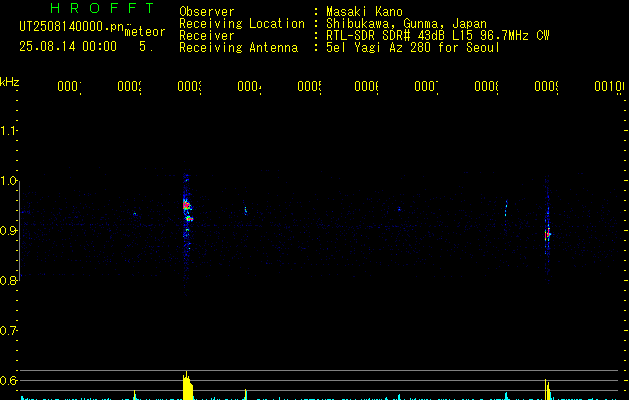Viewport: 629px width, 400px height.
Task: Click the strongest red meteor echo near 0.95 kHz
Action: point(186,206)
